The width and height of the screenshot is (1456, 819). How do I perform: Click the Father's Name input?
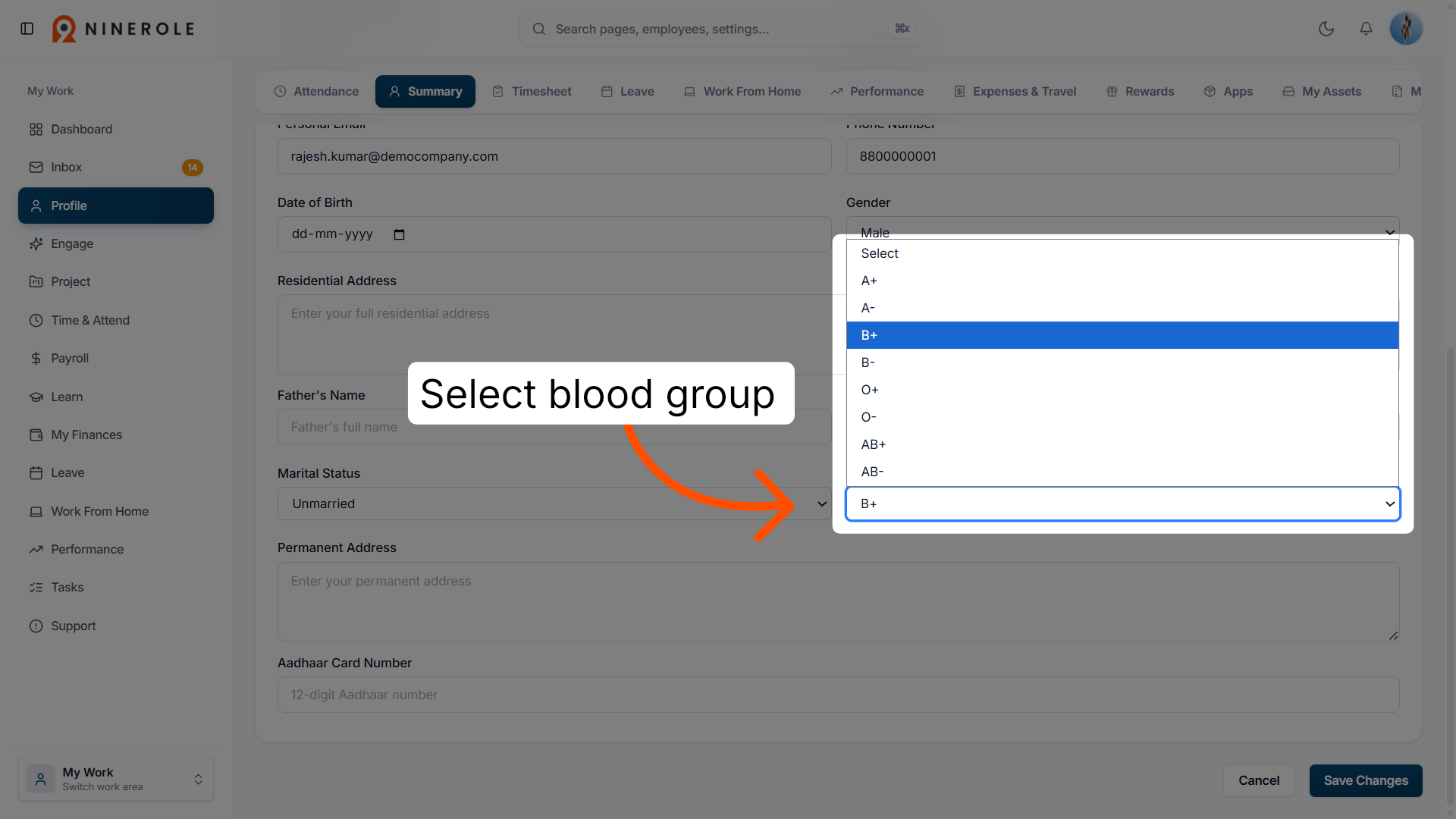tap(554, 427)
